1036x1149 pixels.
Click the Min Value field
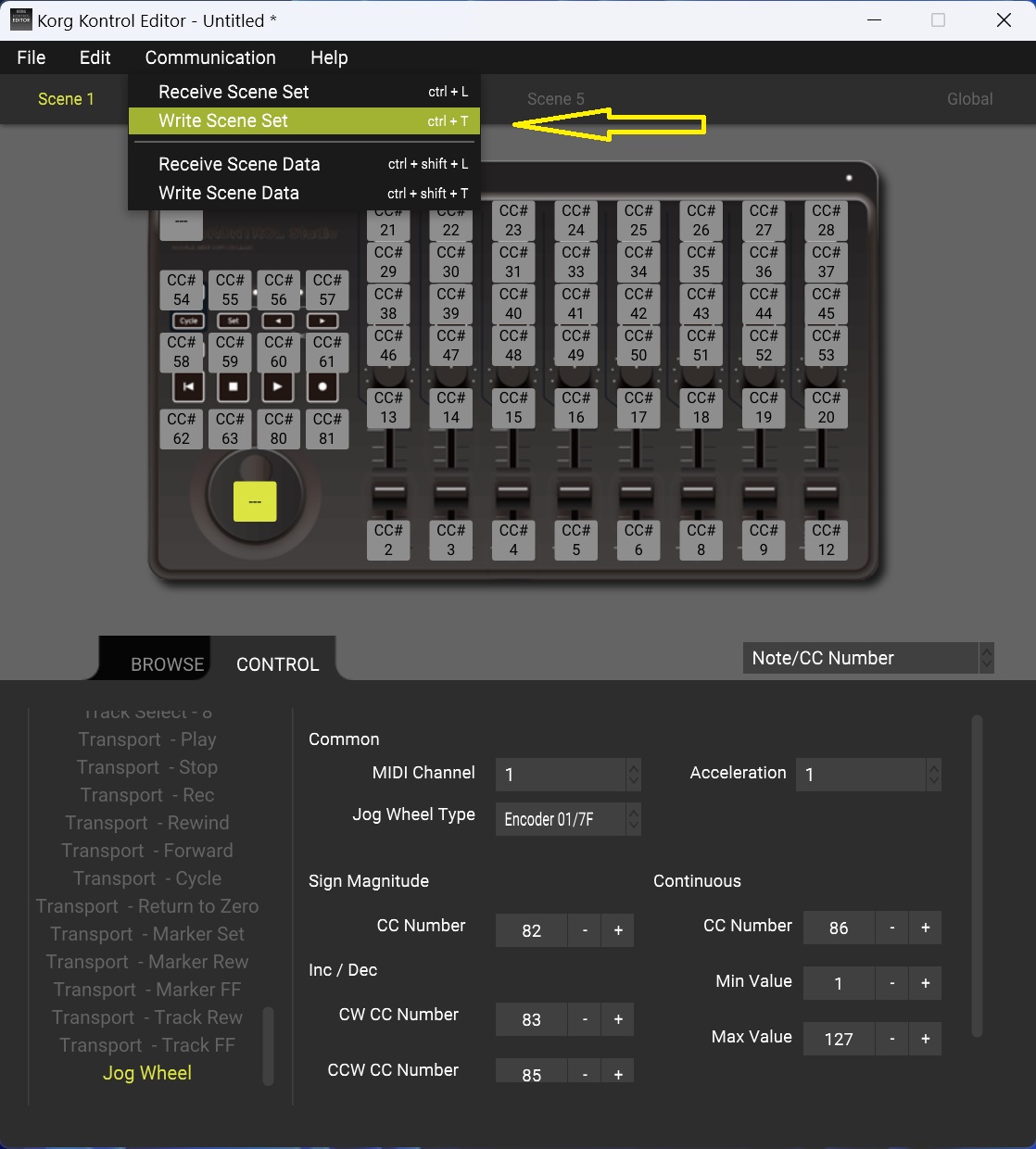839,983
